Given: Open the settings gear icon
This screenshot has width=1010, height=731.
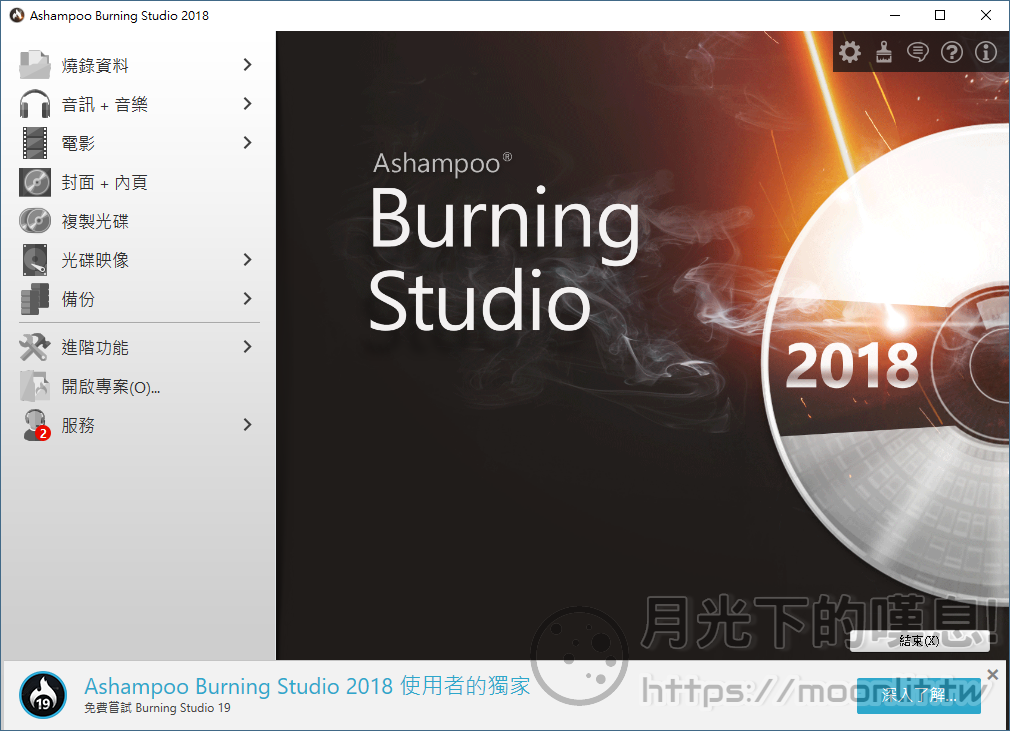Looking at the screenshot, I should 849,52.
